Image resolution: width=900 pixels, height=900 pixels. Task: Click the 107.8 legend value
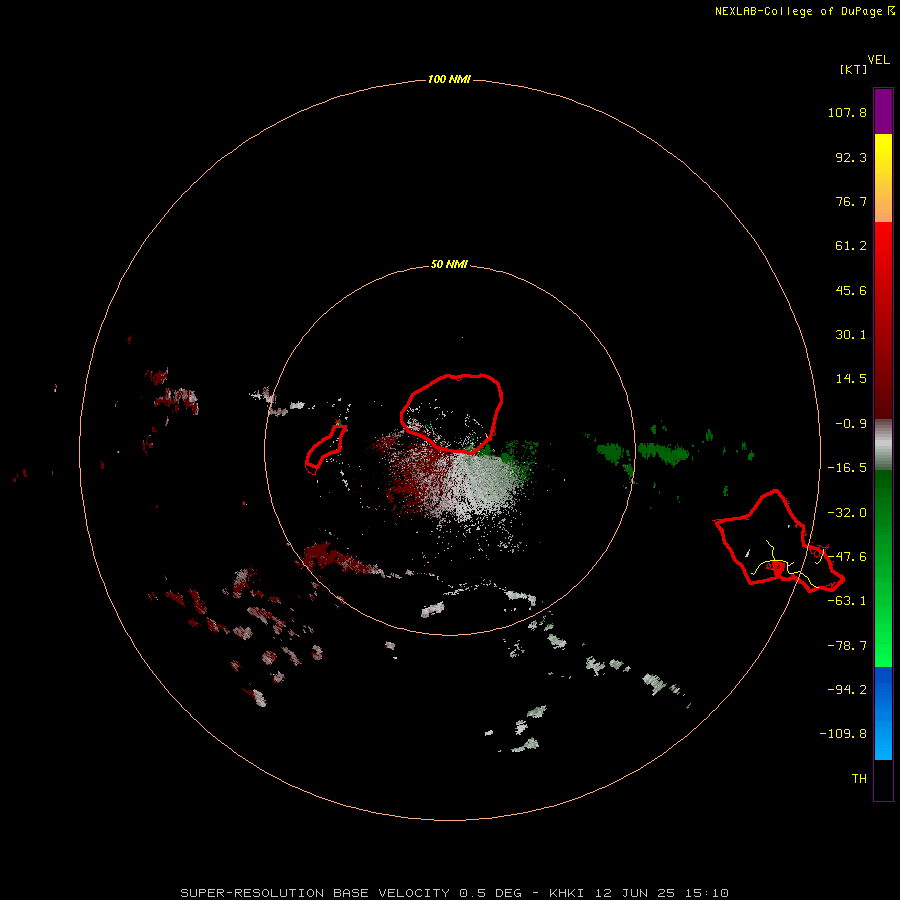847,112
